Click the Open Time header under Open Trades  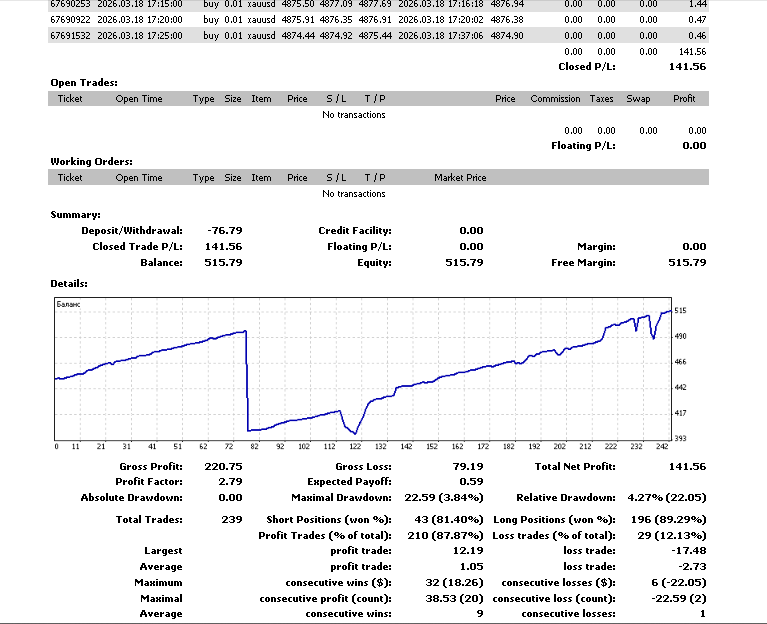coord(139,99)
